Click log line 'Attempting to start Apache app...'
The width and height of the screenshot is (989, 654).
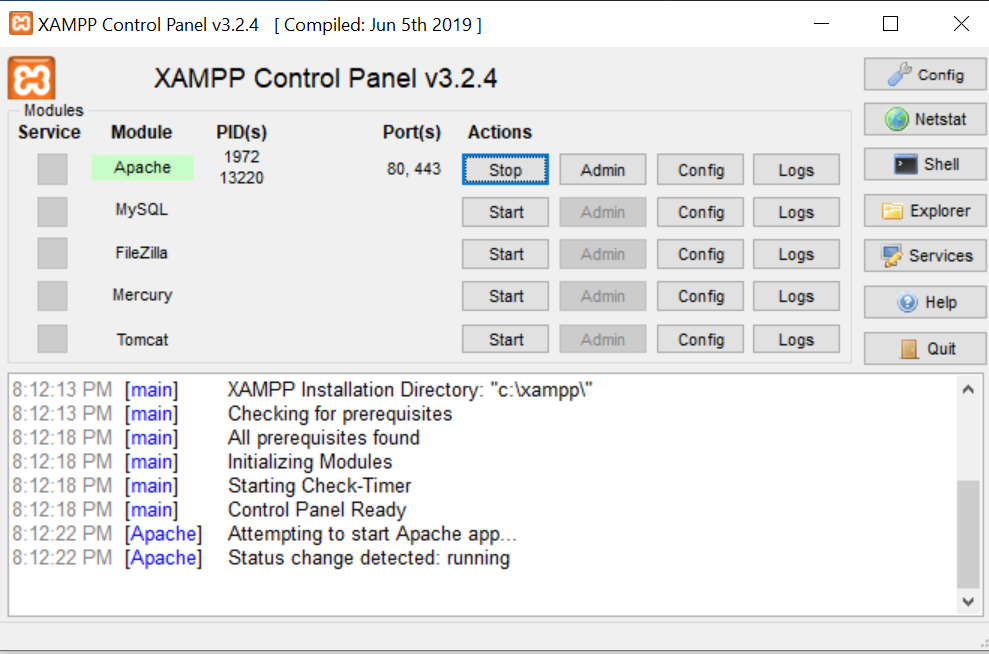pos(372,534)
